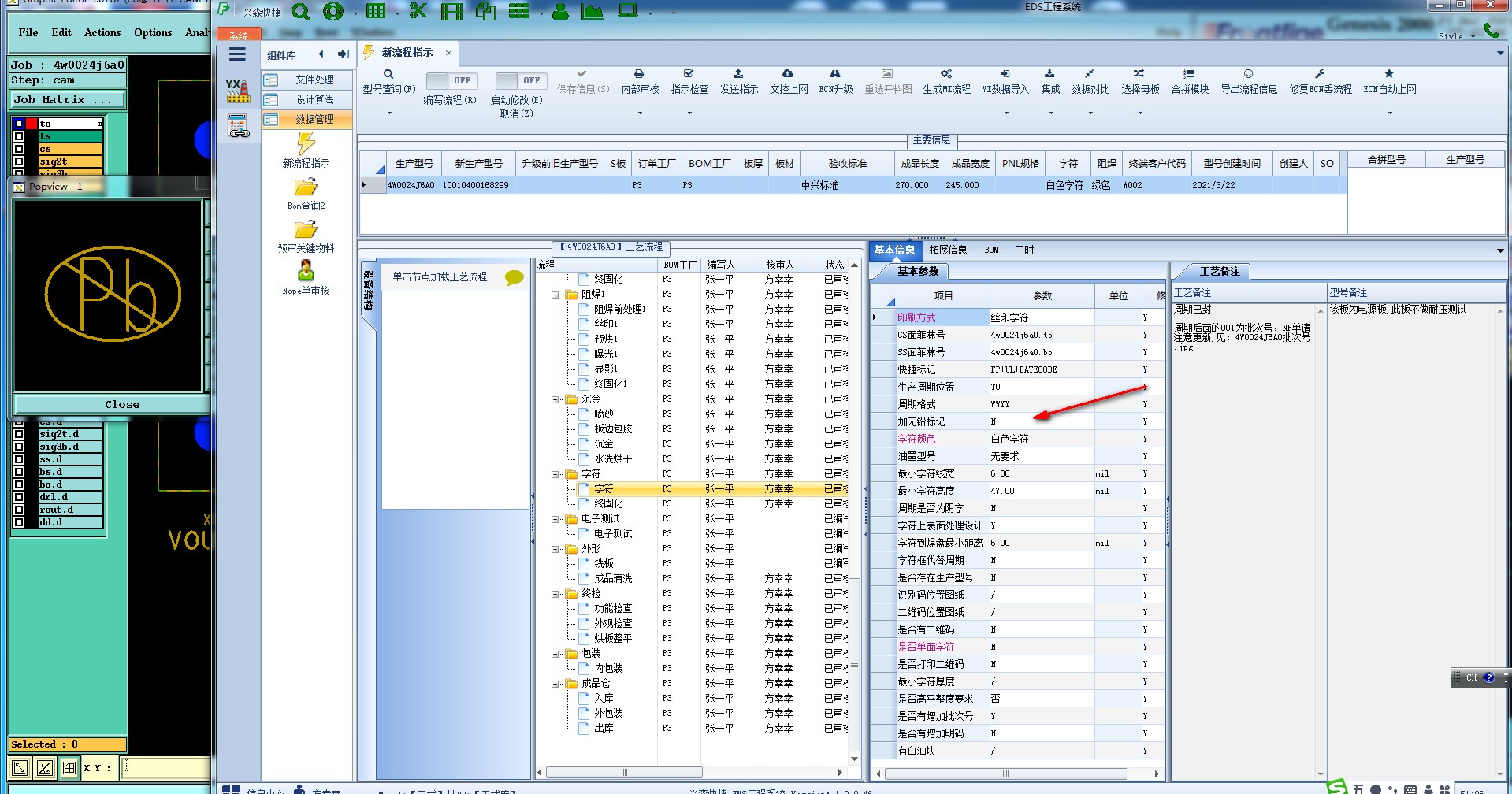Click the 生成MI流程 gears icon
This screenshot has height=794, width=1512.
[x=946, y=73]
